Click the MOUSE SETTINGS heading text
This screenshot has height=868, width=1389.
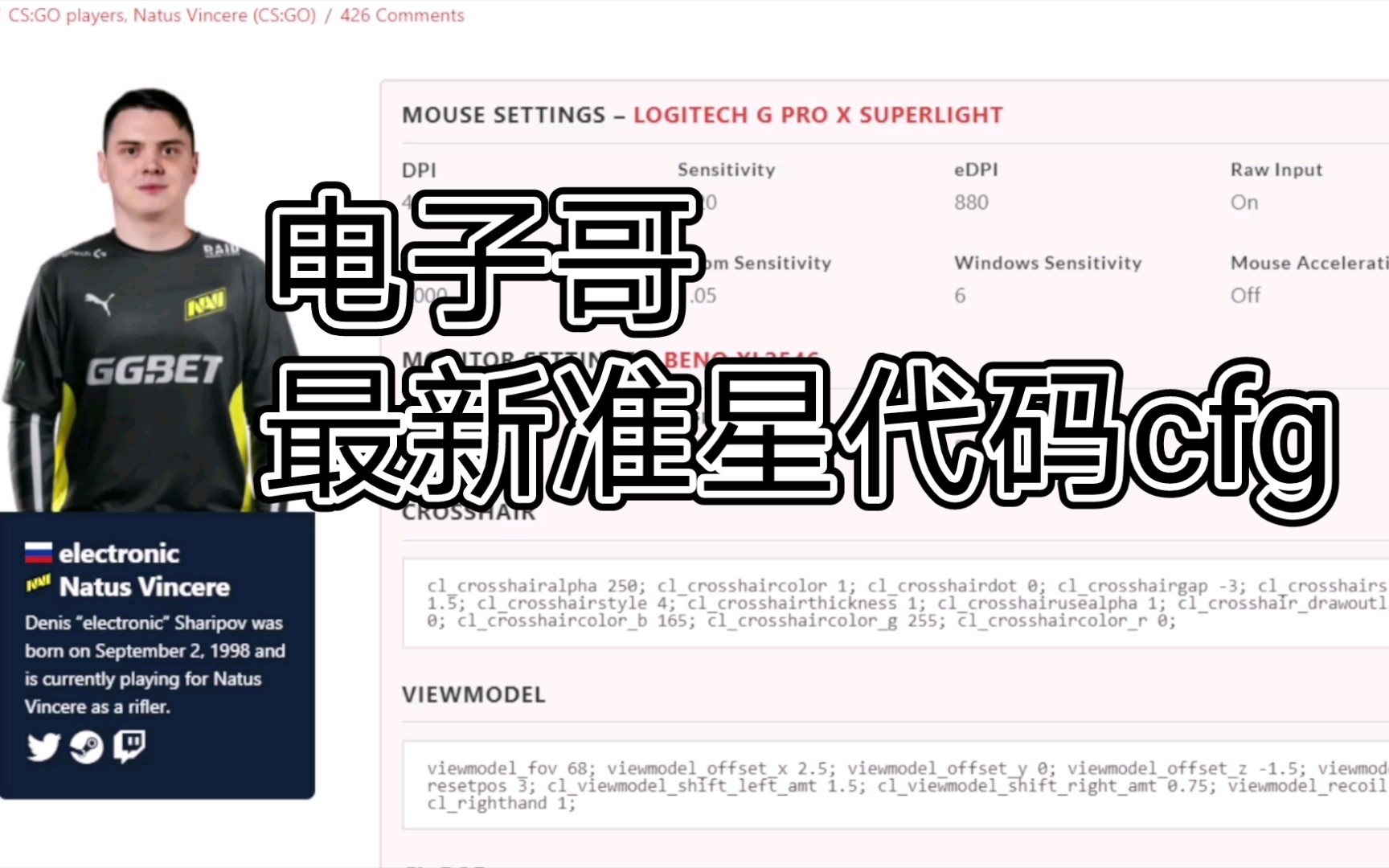coord(503,115)
